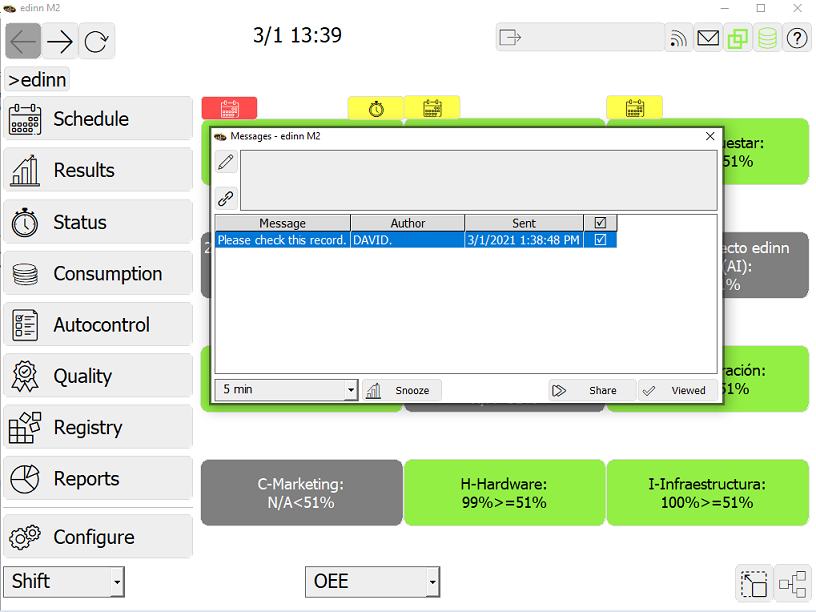Click the Snooze button
This screenshot has width=816, height=612.
click(402, 390)
